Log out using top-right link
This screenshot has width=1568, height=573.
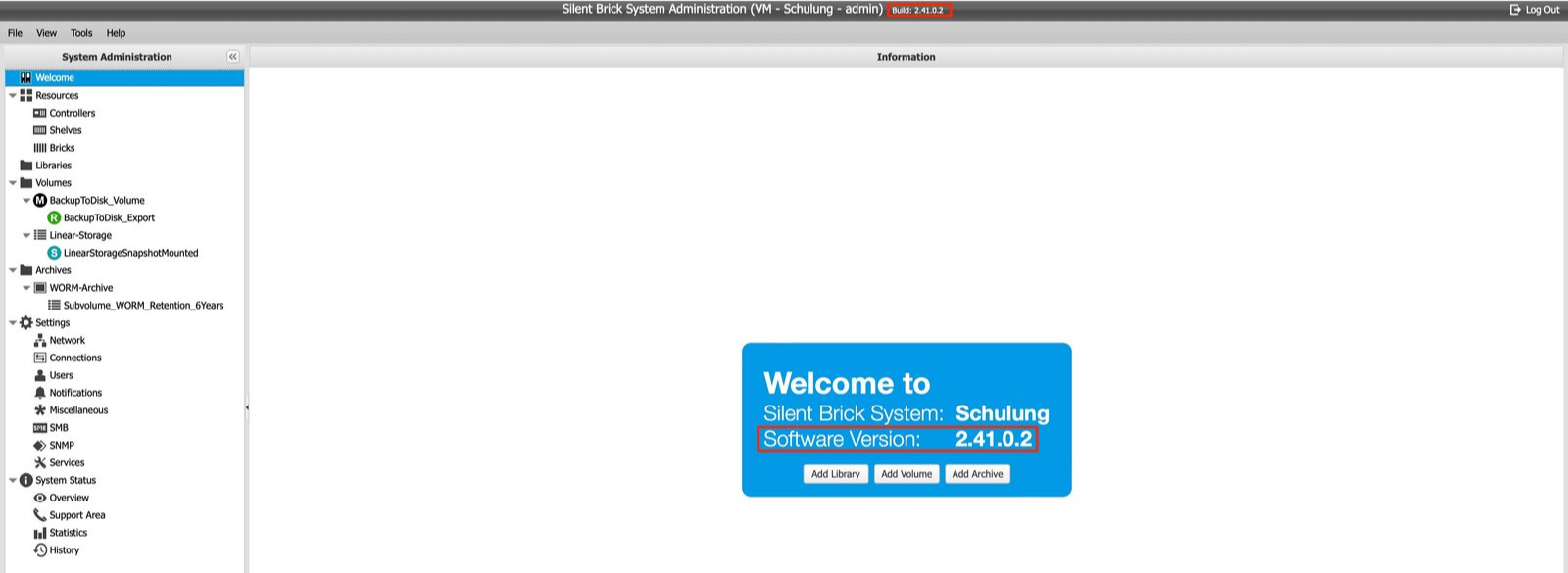(1535, 10)
